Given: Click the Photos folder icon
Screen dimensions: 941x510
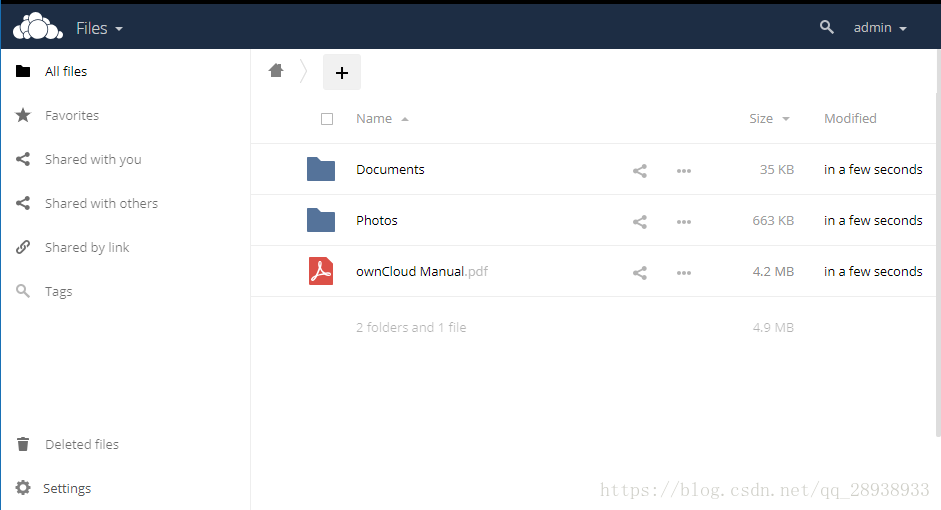Looking at the screenshot, I should 321,220.
